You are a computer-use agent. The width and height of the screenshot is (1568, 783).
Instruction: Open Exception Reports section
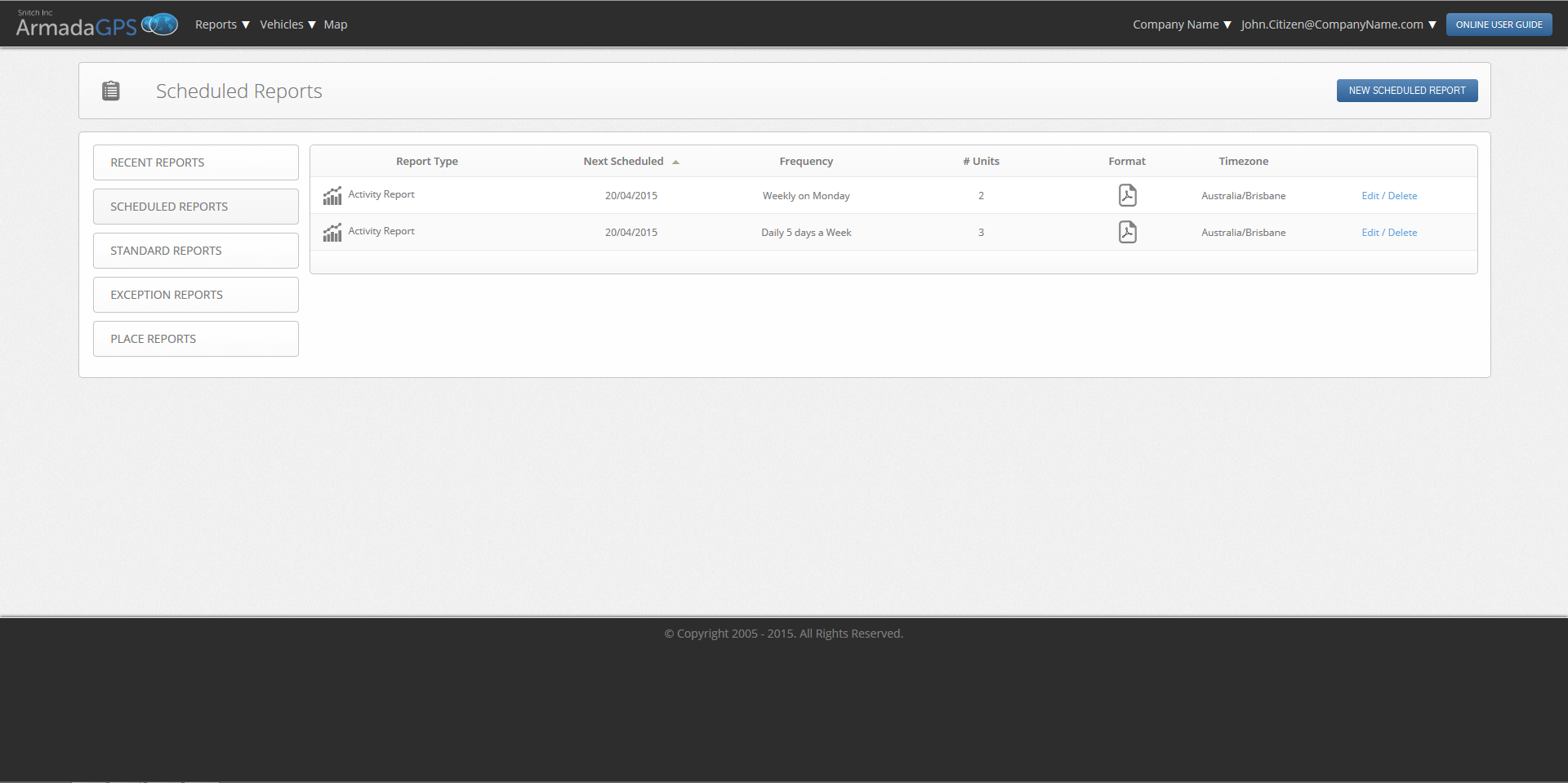pos(196,295)
